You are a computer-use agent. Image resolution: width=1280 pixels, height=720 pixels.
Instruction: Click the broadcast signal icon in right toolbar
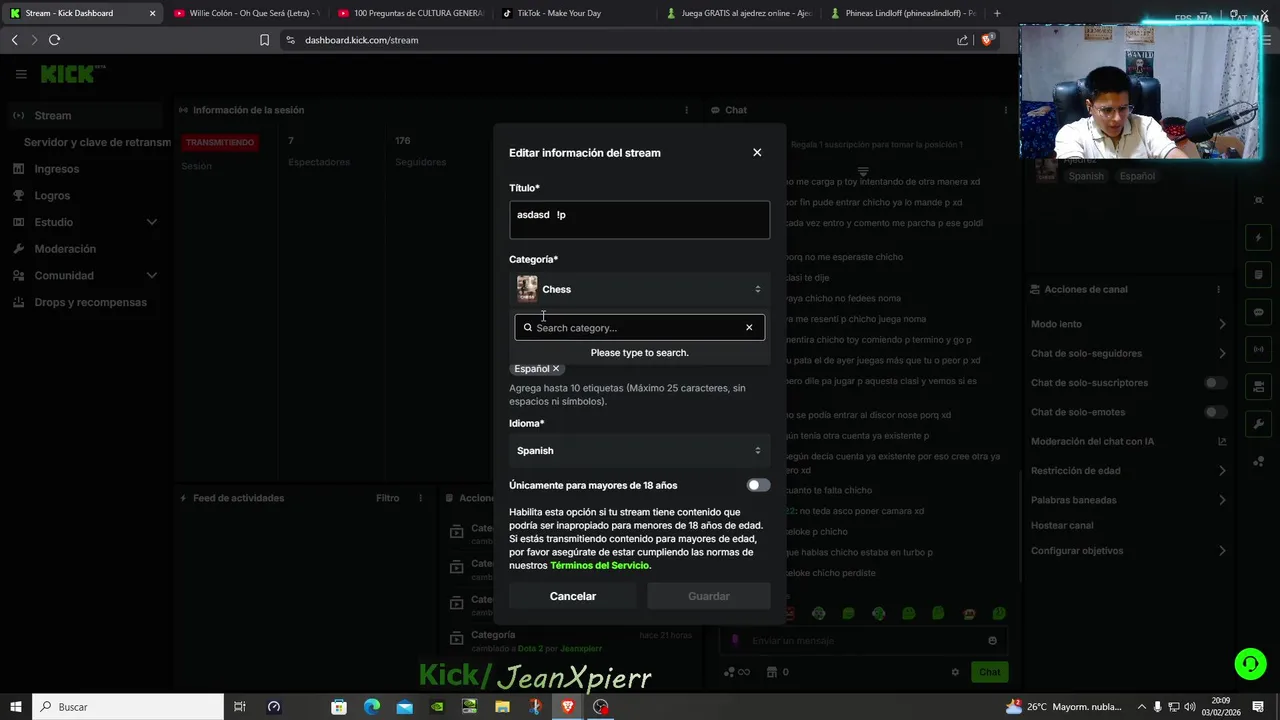tap(1258, 349)
